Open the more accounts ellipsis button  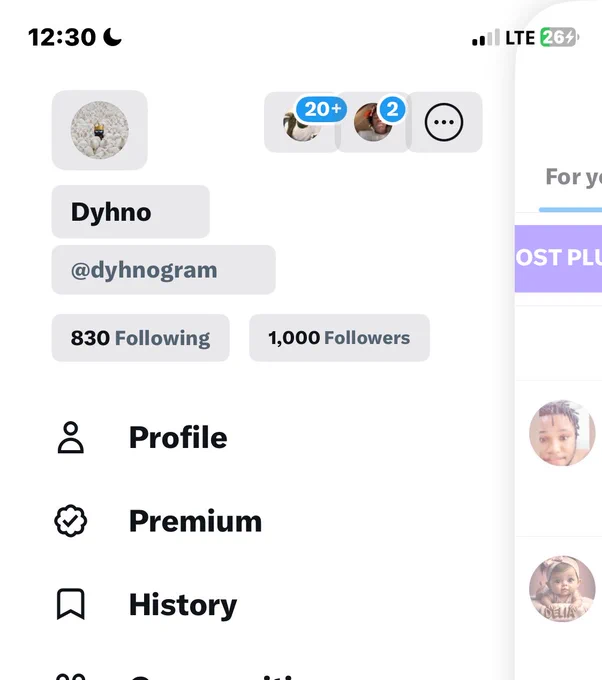pos(444,122)
